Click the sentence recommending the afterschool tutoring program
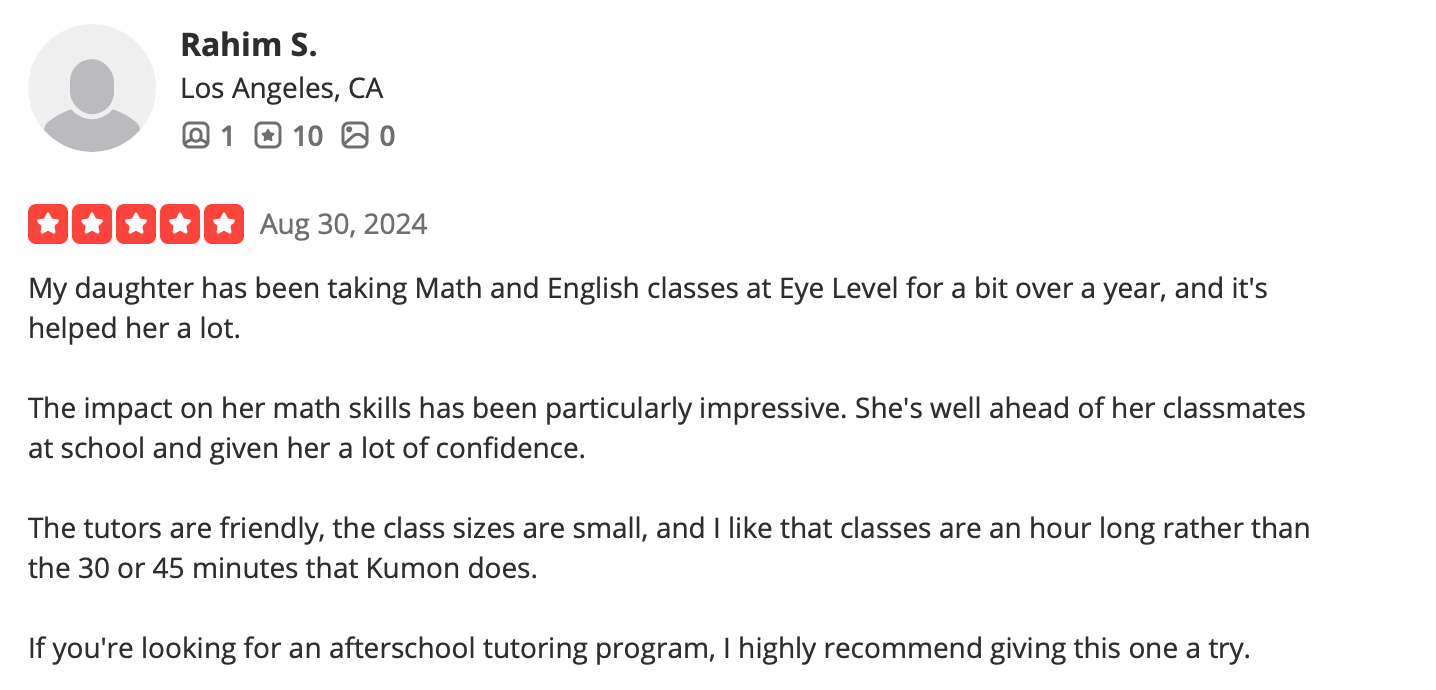The image size is (1436, 690). pyautogui.click(x=639, y=649)
